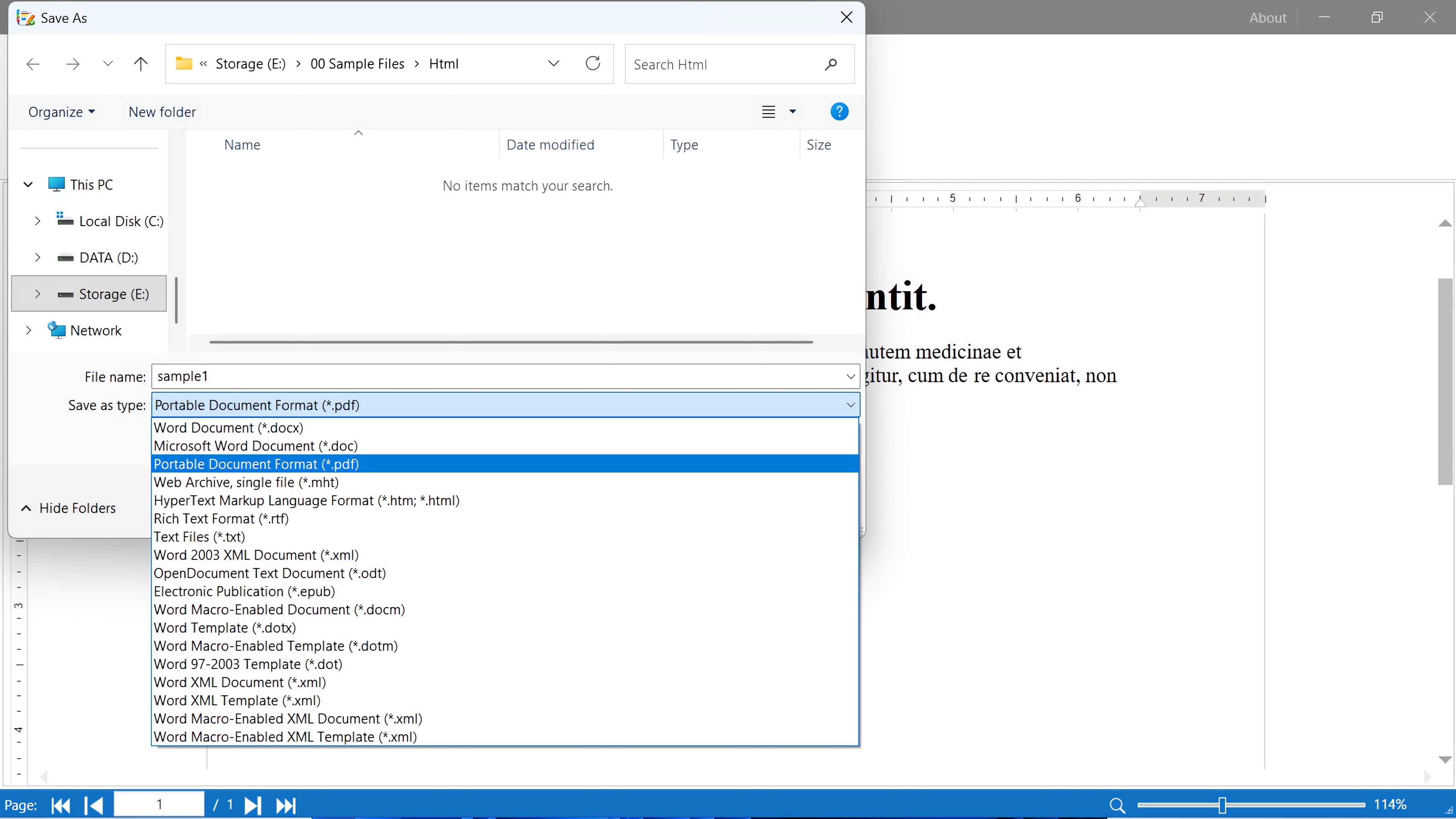
Task: Refresh the Html folder listing
Action: click(x=592, y=63)
